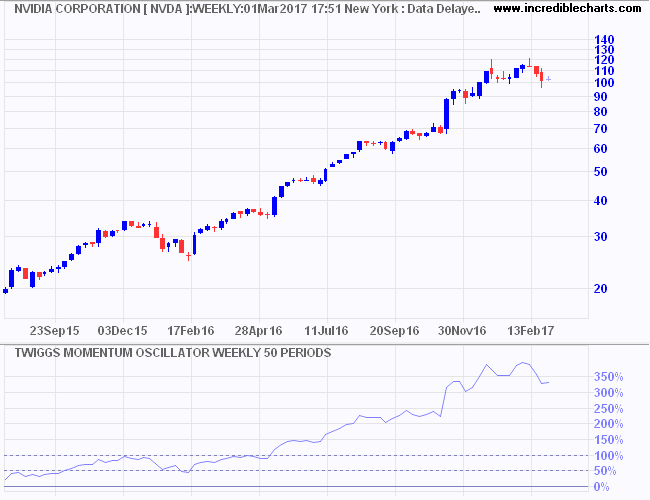This screenshot has height=500, width=650.
Task: Click the oscillator 50% axis label
Action: (605, 471)
